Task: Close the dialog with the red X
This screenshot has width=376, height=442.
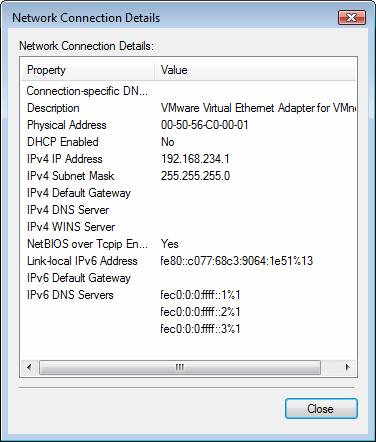Action: click(352, 17)
